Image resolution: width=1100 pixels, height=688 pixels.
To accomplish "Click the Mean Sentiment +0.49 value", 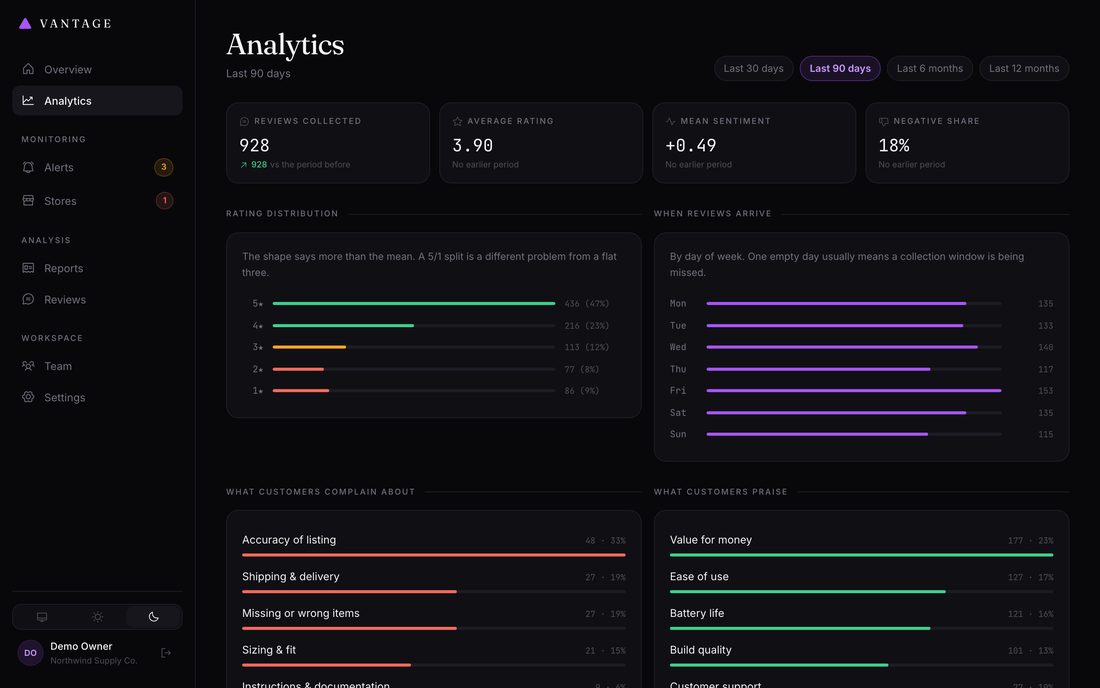I will (690, 145).
